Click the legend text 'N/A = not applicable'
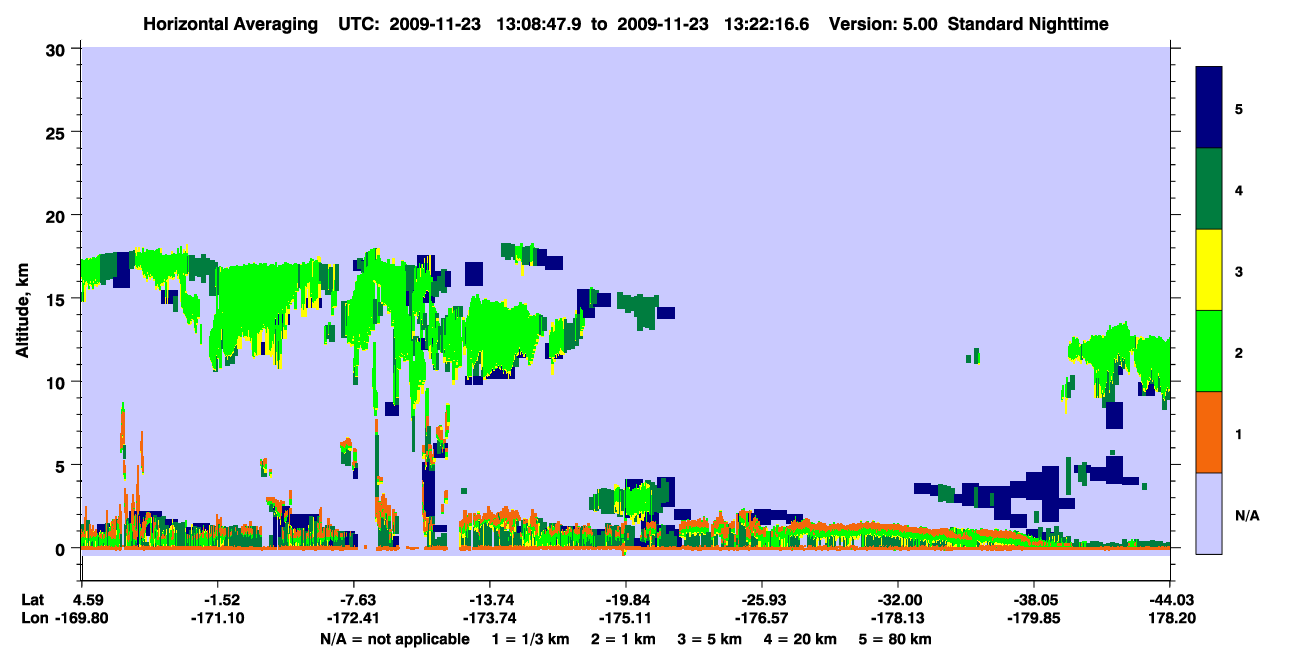 click(x=394, y=639)
